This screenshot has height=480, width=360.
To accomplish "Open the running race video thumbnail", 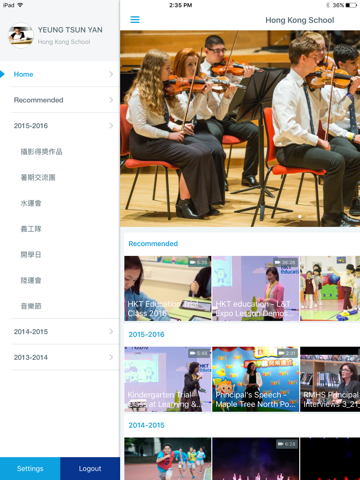I will 168,459.
